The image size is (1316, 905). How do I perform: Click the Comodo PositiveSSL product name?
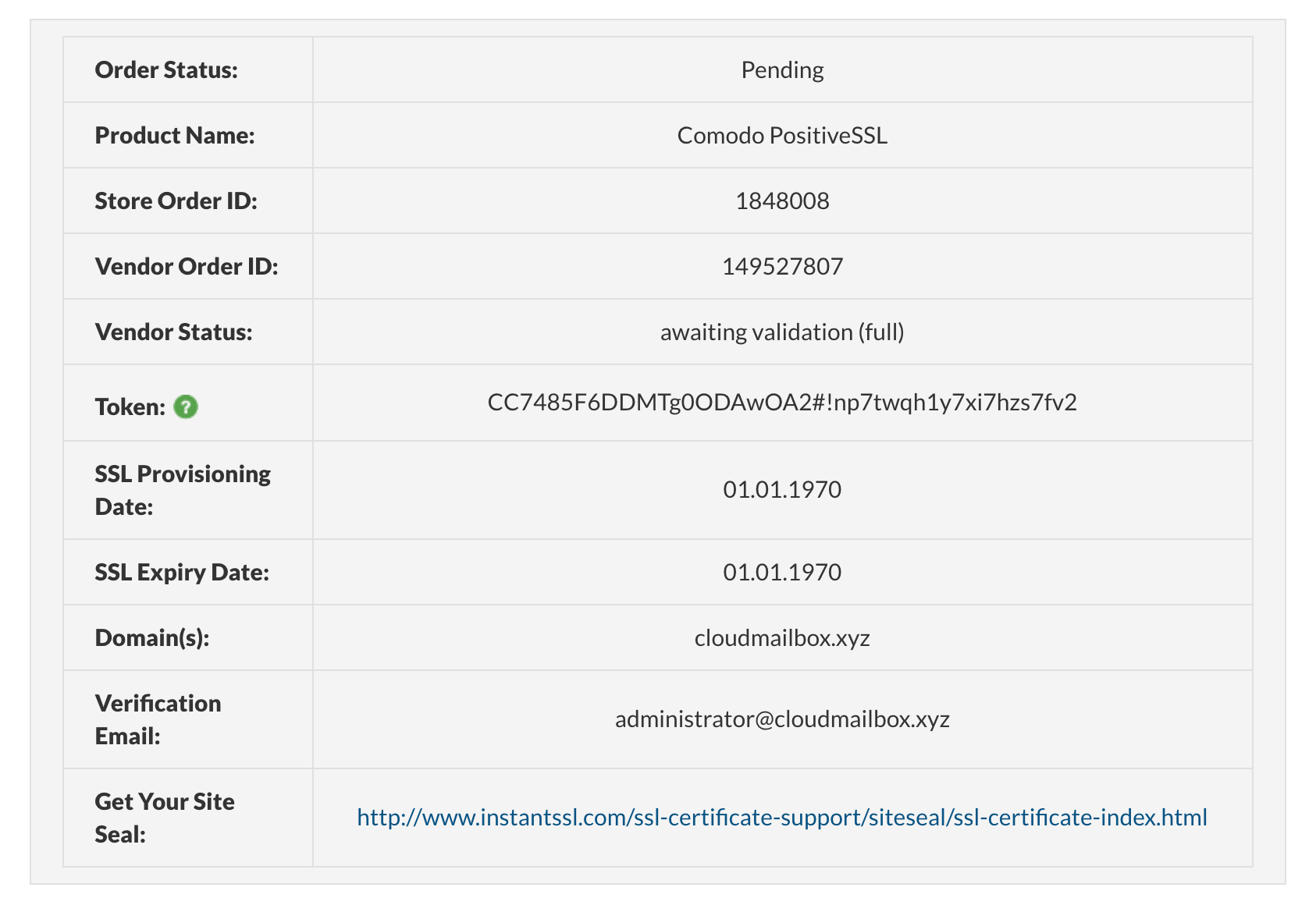[x=782, y=136]
